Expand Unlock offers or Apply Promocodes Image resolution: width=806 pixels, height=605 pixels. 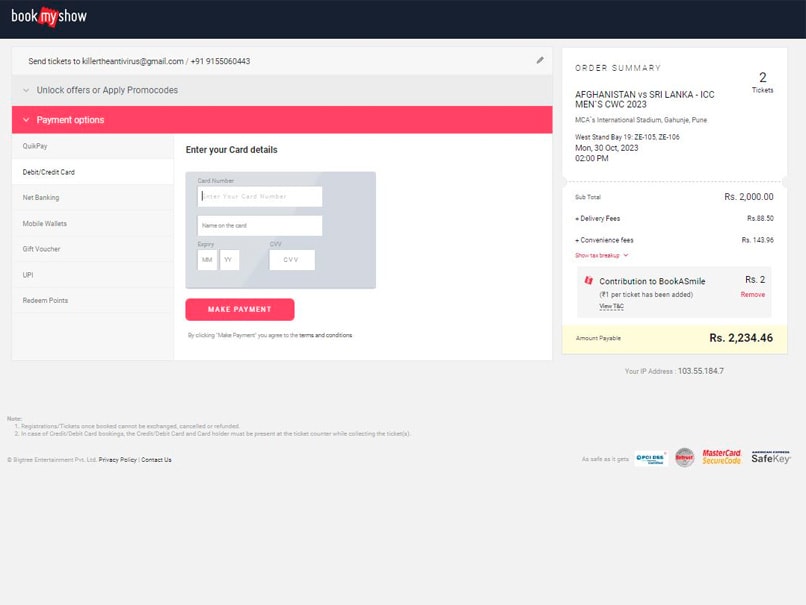tap(282, 90)
